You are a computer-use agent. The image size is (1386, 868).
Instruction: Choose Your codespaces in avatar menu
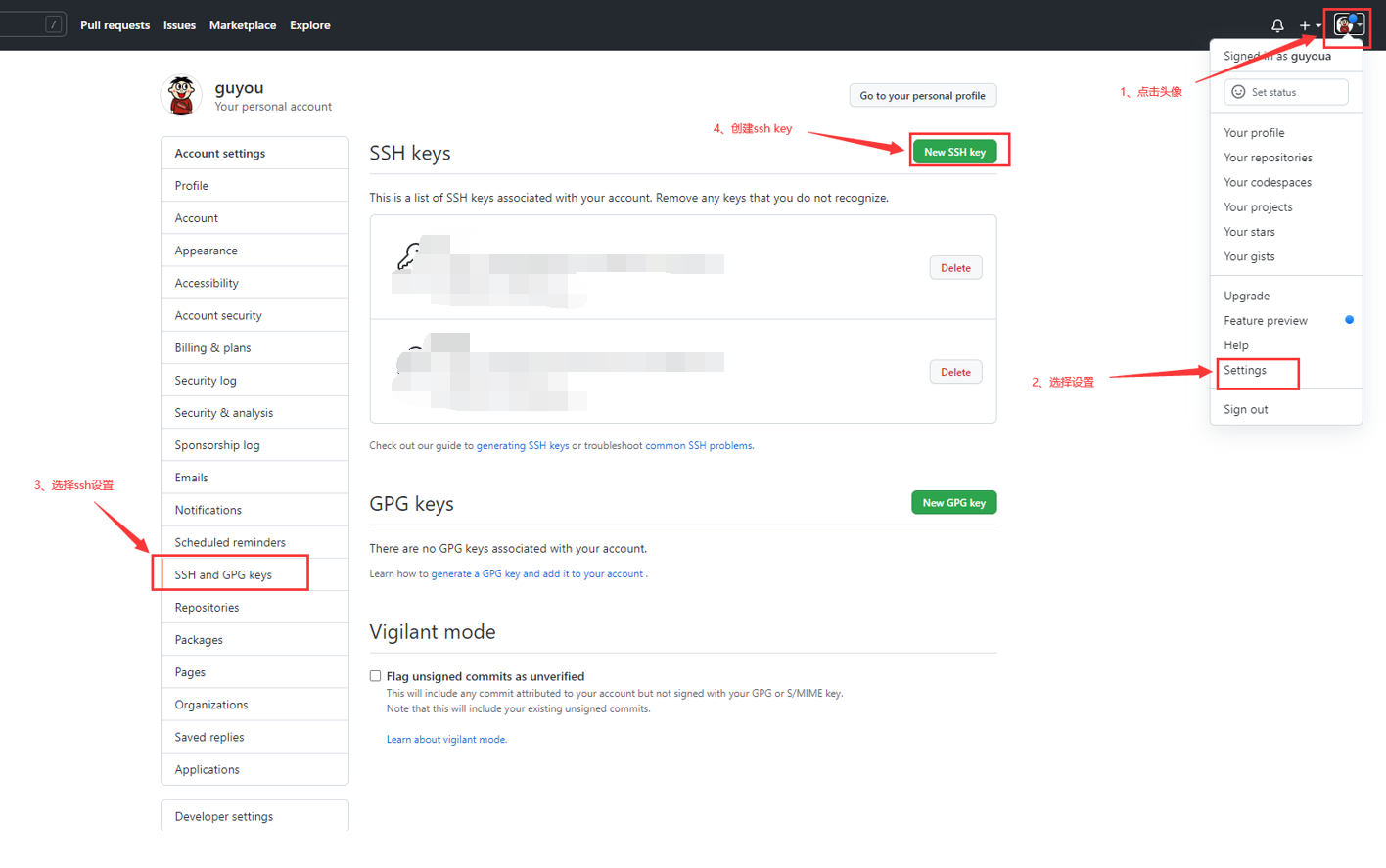(x=1286, y=182)
